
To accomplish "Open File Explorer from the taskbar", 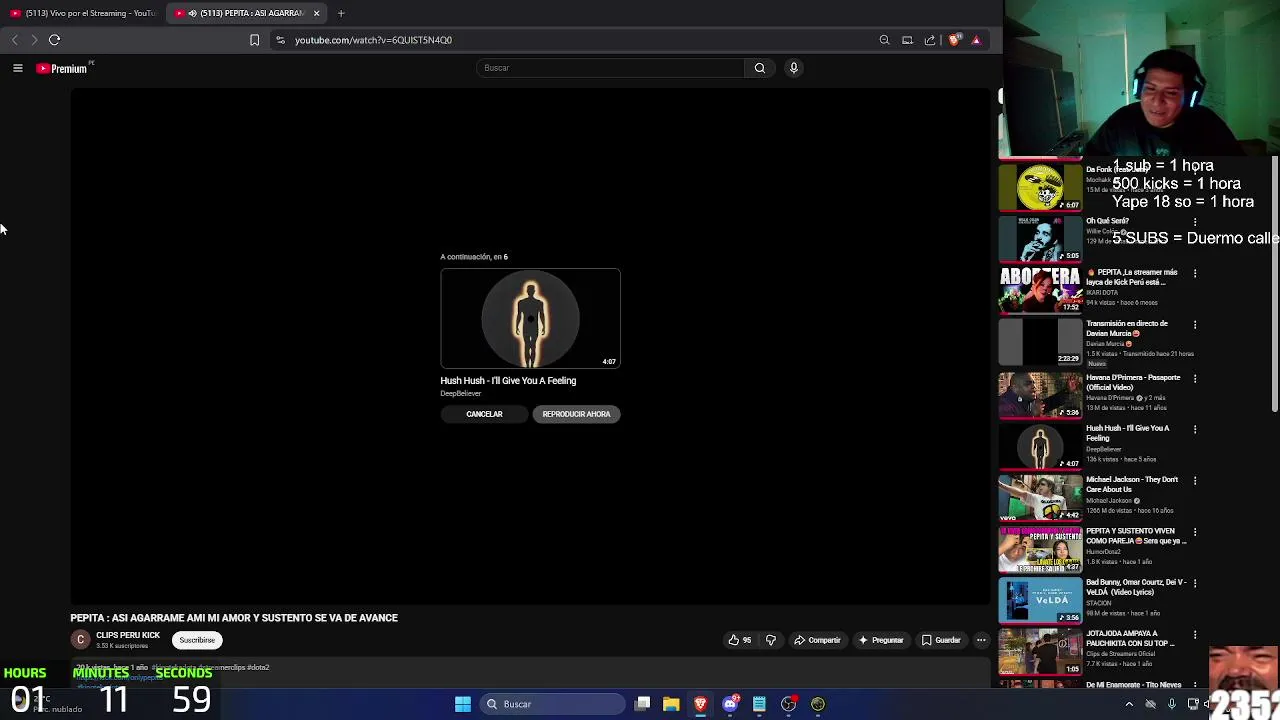I will pyautogui.click(x=671, y=704).
